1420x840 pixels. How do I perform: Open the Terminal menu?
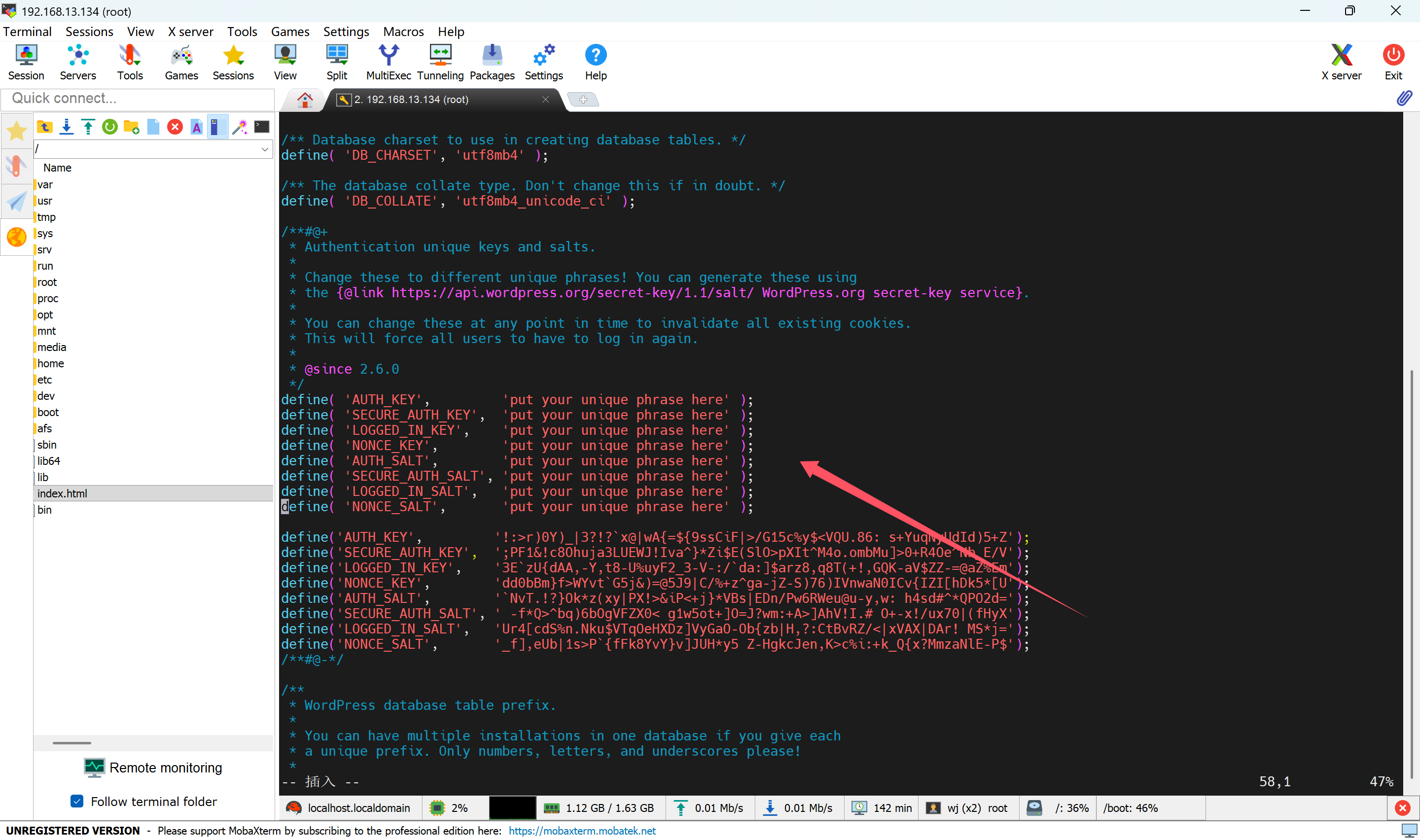tap(27, 32)
